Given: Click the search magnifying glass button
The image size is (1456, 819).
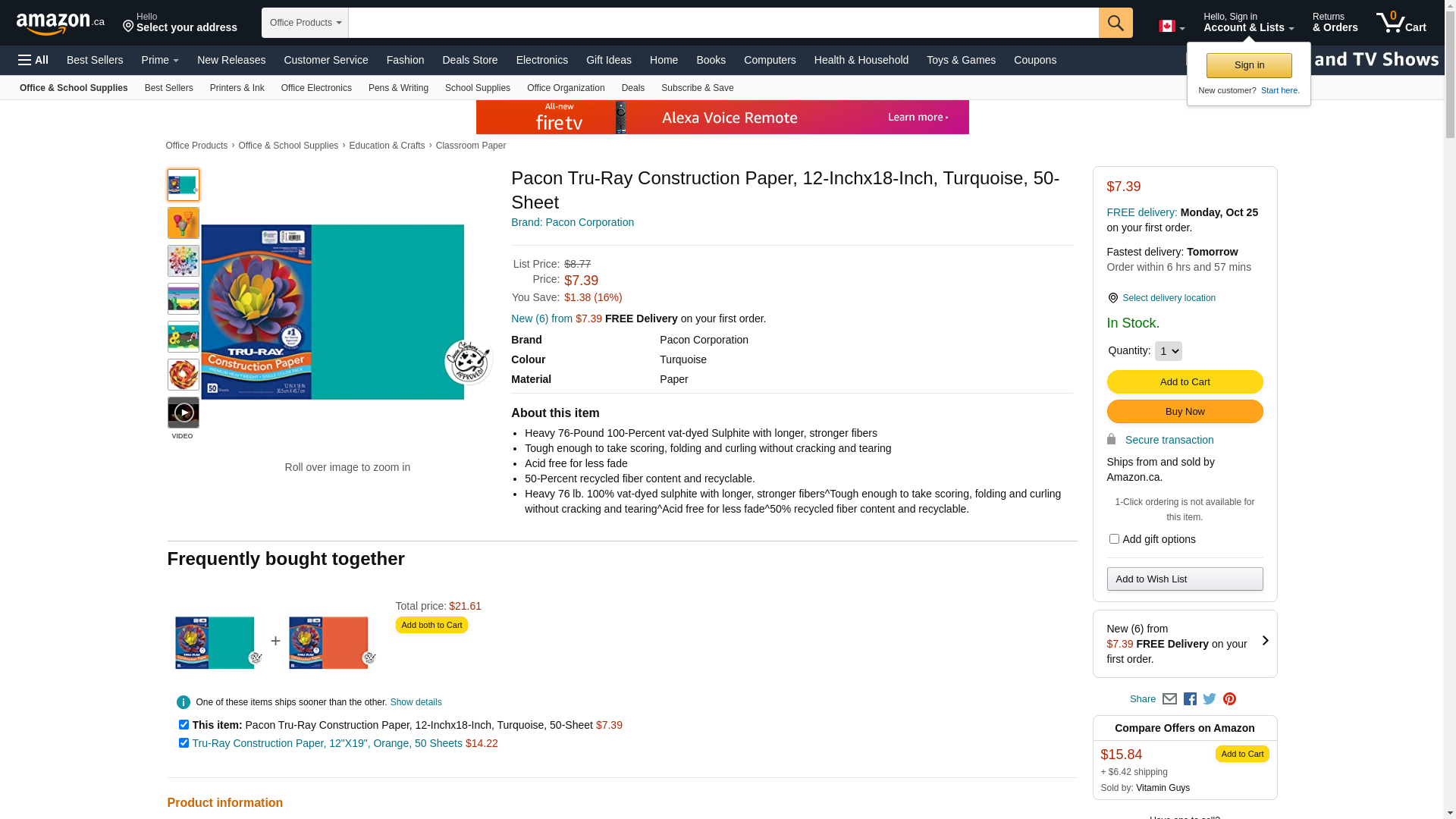Looking at the screenshot, I should (1115, 23).
